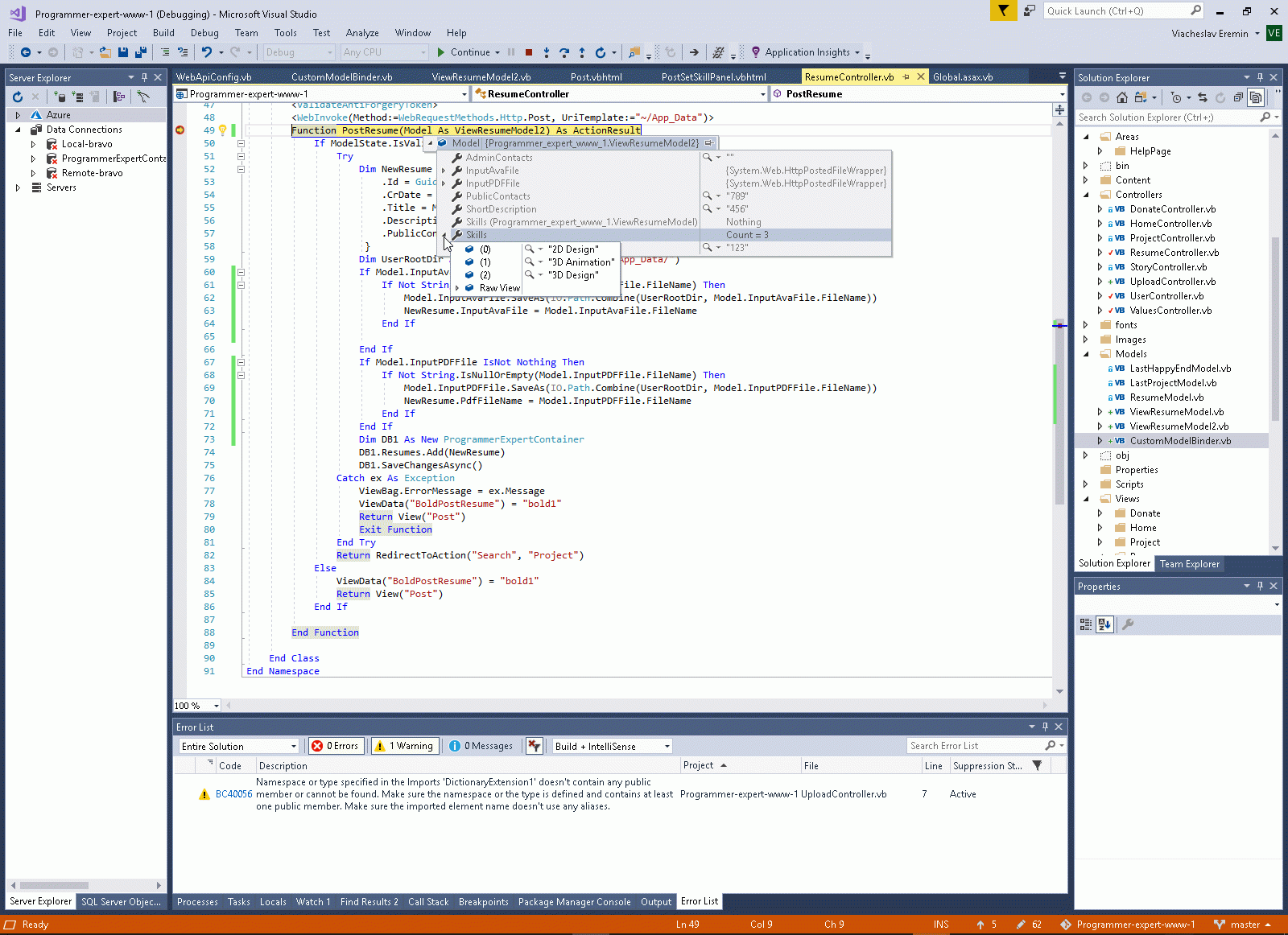Click the Save All toolbar icon
This screenshot has width=1288, height=935.
coord(141,52)
